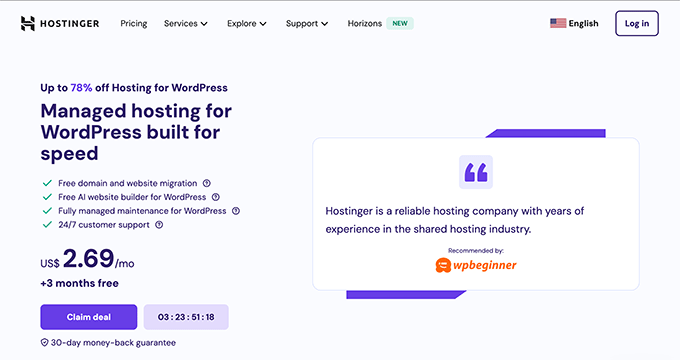Open info tooltip for AI website builder
The image size is (680, 360).
point(216,197)
